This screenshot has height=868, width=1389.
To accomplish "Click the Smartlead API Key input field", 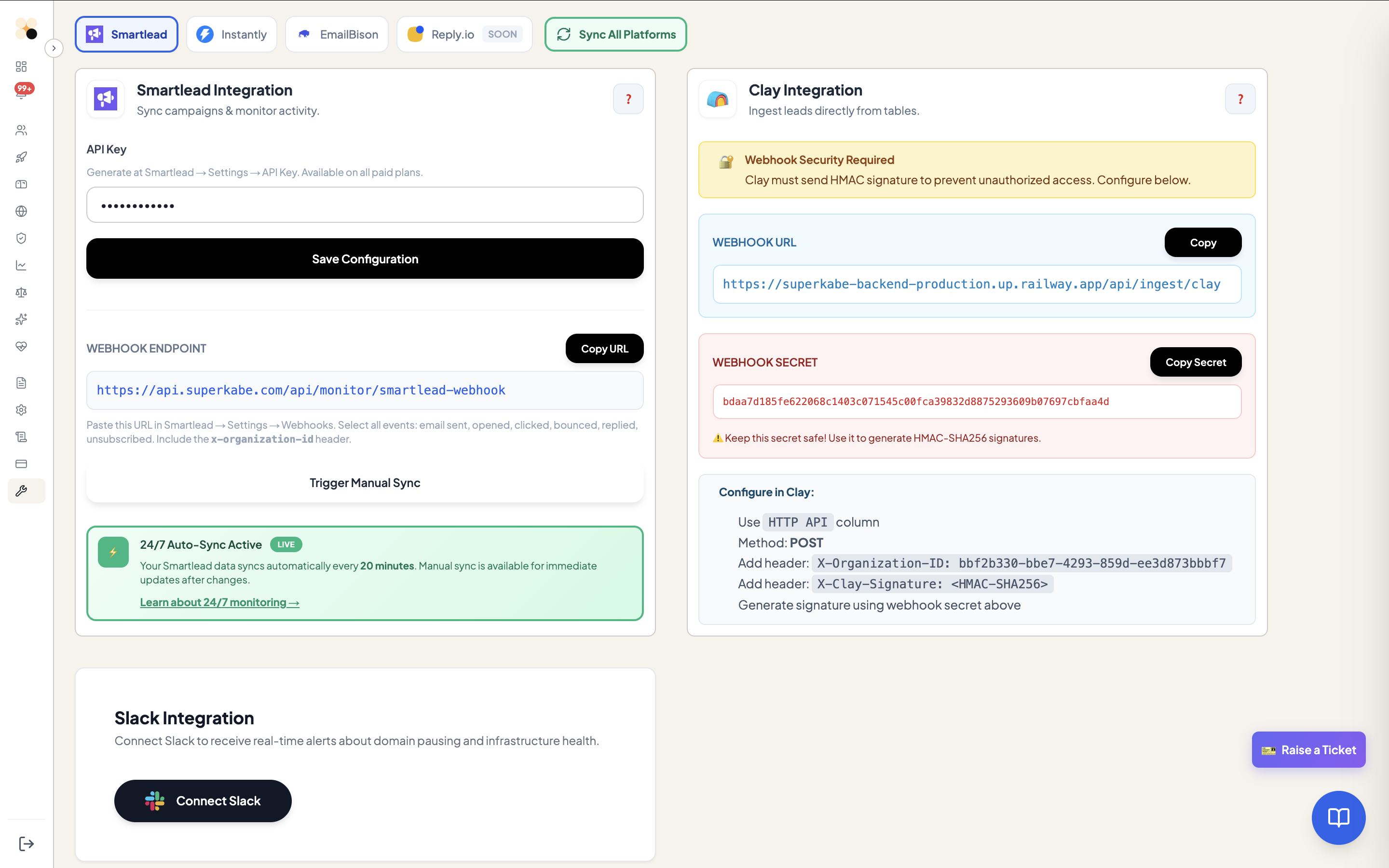I will (365, 205).
